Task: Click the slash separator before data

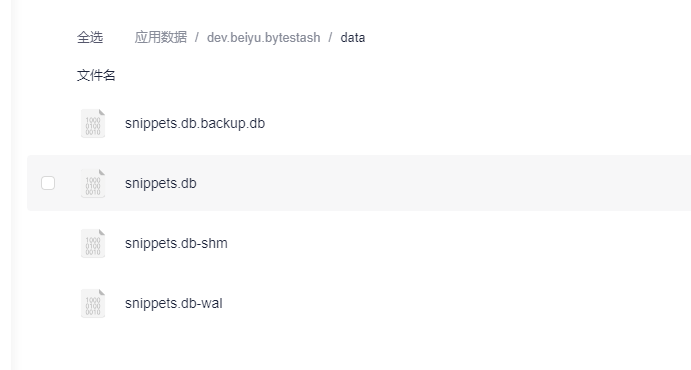Action: click(330, 37)
